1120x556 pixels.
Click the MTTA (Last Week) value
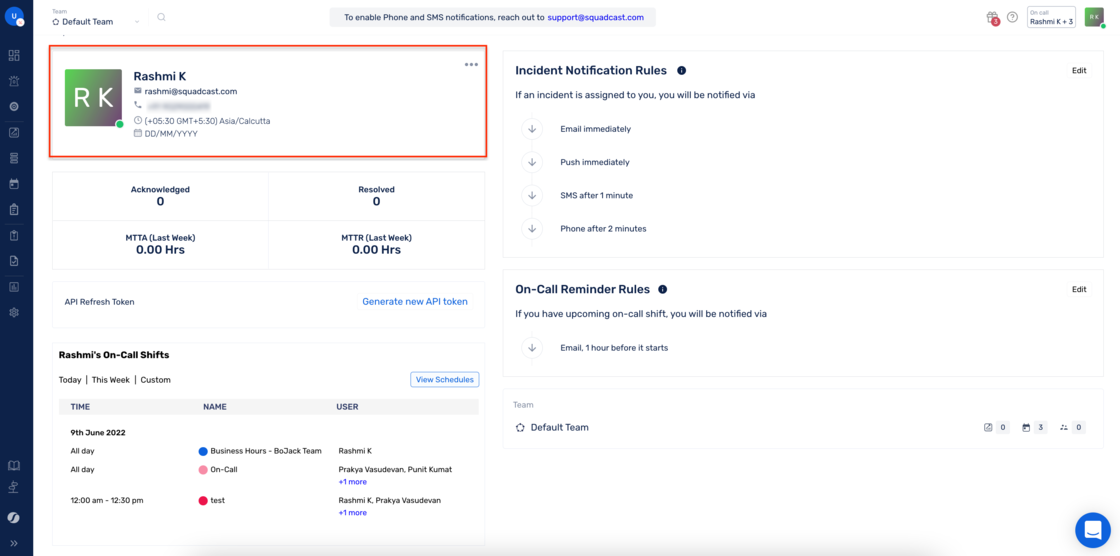pos(160,250)
